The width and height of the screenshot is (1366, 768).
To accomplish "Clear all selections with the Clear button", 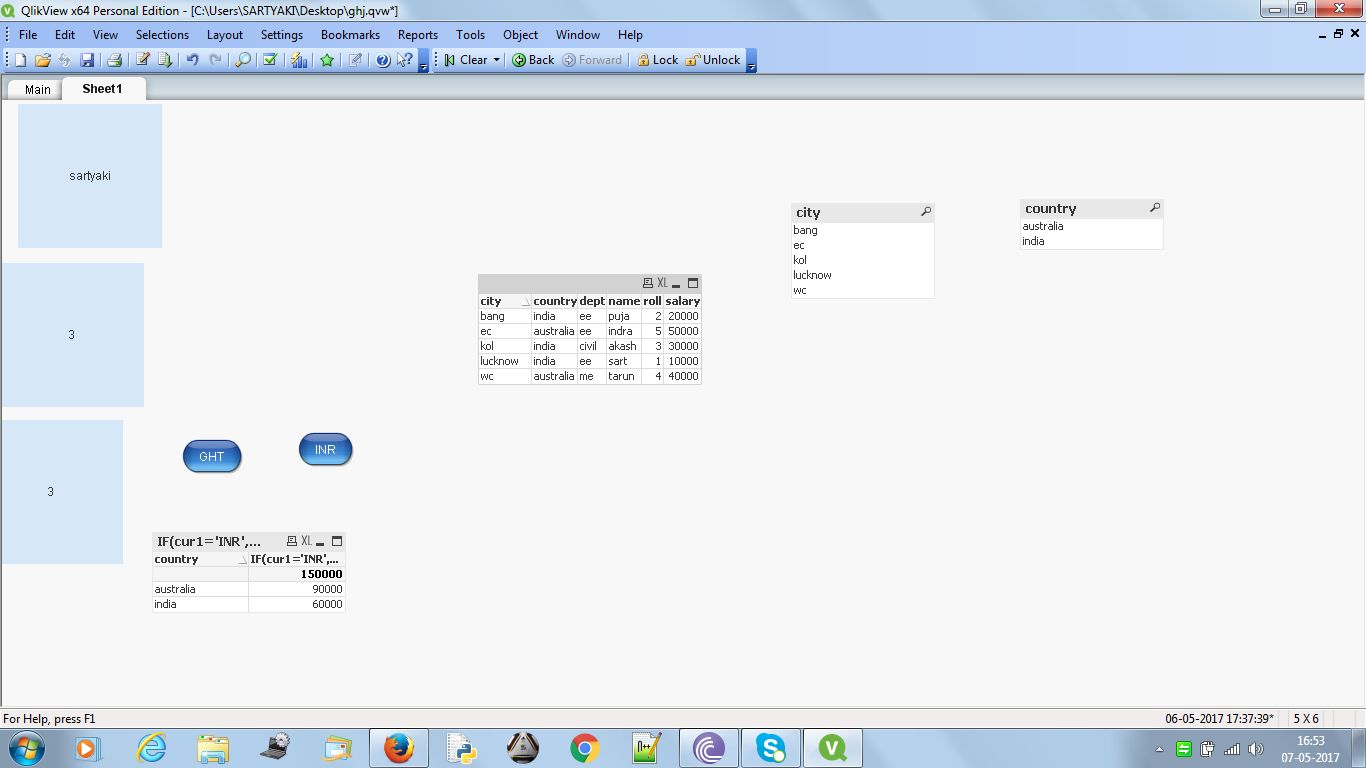I will 466,60.
